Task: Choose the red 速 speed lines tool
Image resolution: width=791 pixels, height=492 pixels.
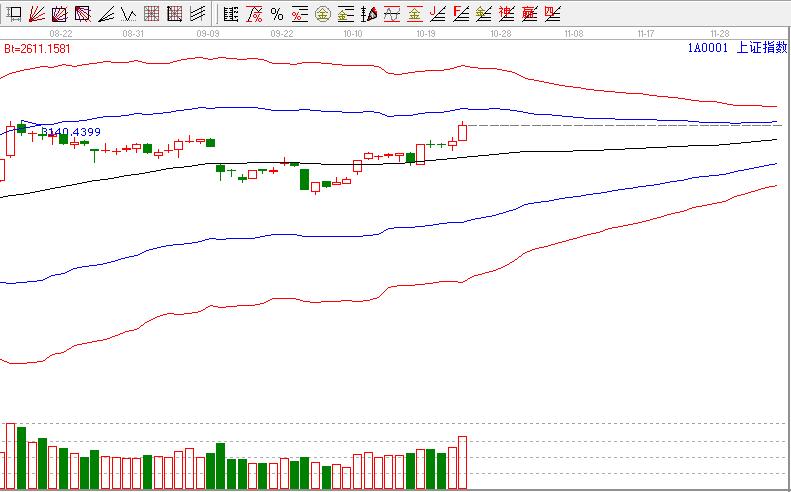Action: pos(506,14)
